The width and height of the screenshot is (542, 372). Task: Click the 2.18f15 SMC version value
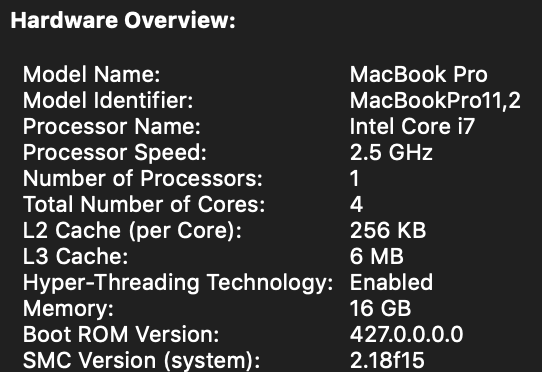387,360
